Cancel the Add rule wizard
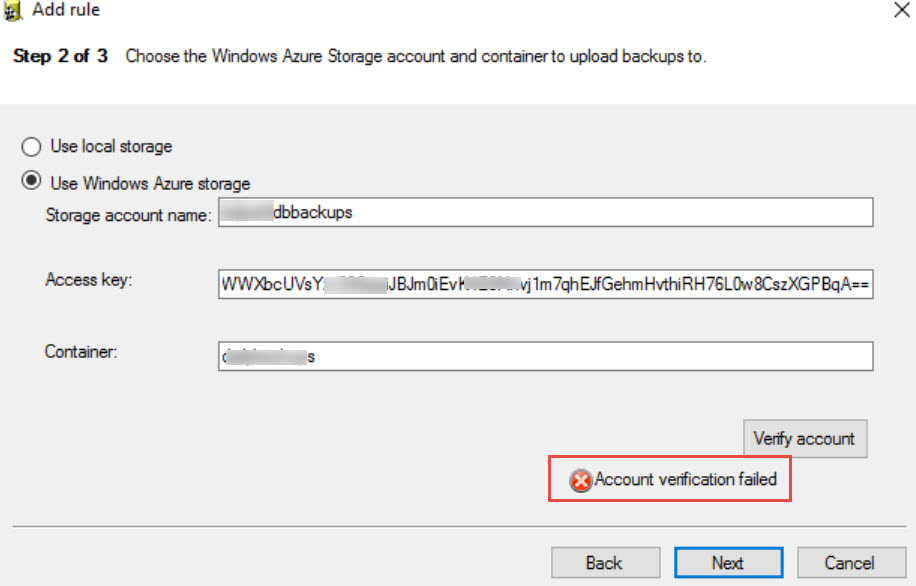Image resolution: width=916 pixels, height=586 pixels. (x=851, y=563)
